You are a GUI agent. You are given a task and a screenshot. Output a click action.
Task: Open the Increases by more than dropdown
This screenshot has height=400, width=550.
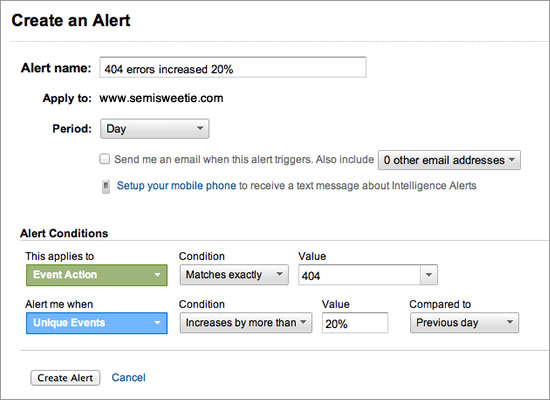point(246,323)
